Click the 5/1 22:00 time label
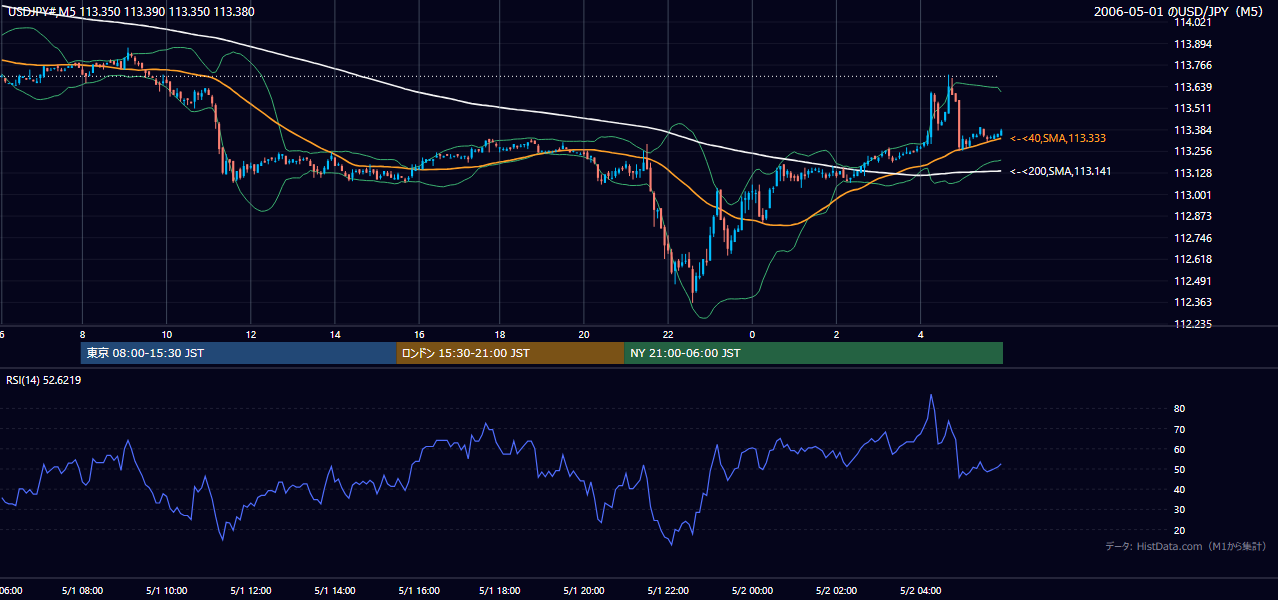The height and width of the screenshot is (600, 1278). coord(669,591)
